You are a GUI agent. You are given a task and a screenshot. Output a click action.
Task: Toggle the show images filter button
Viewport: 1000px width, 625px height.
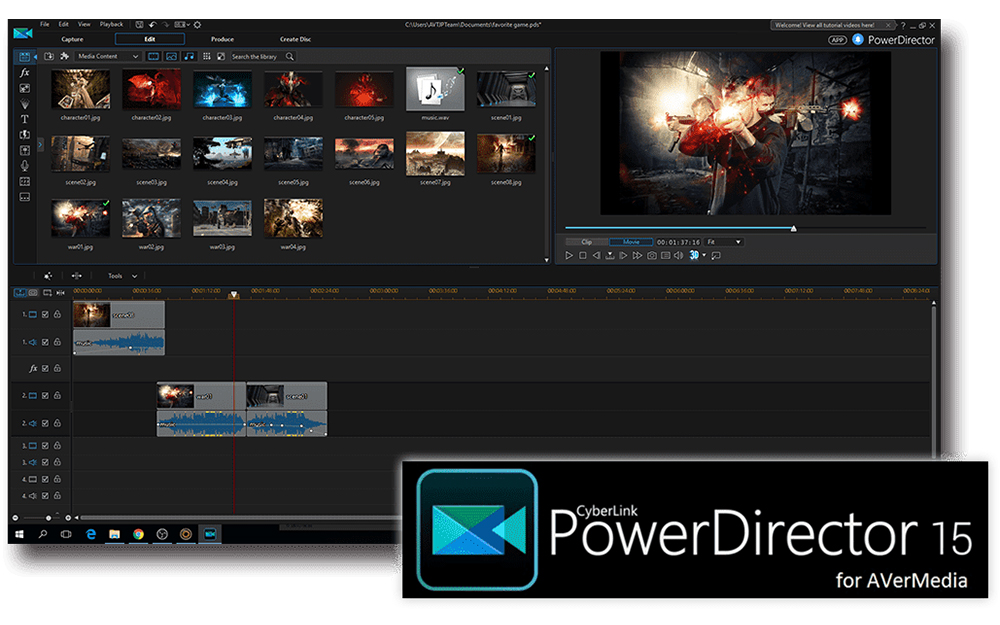[172, 56]
